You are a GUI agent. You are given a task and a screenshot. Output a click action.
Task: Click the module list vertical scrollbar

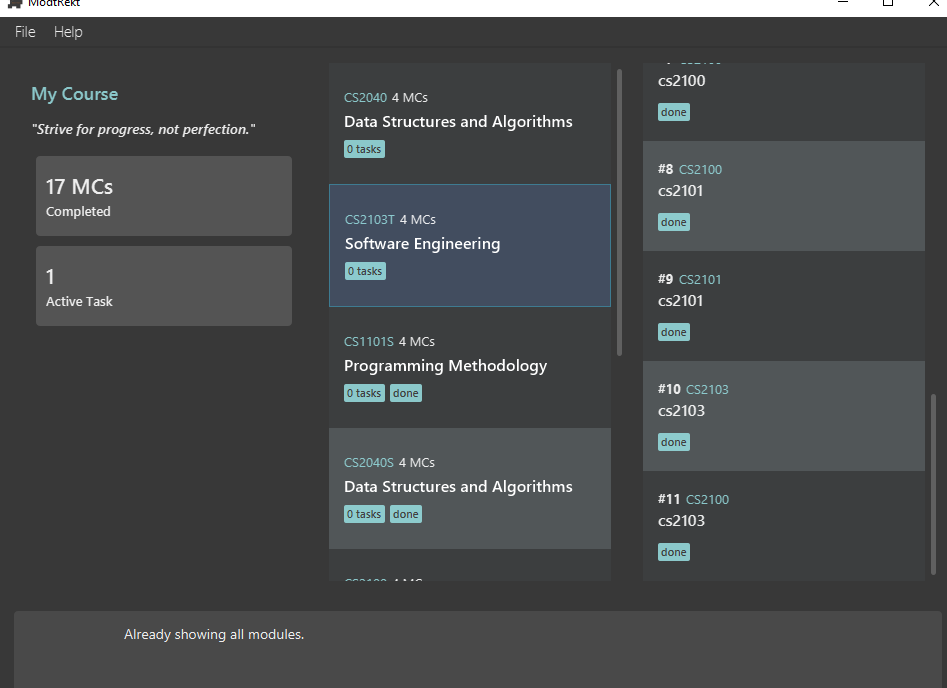[x=619, y=213]
